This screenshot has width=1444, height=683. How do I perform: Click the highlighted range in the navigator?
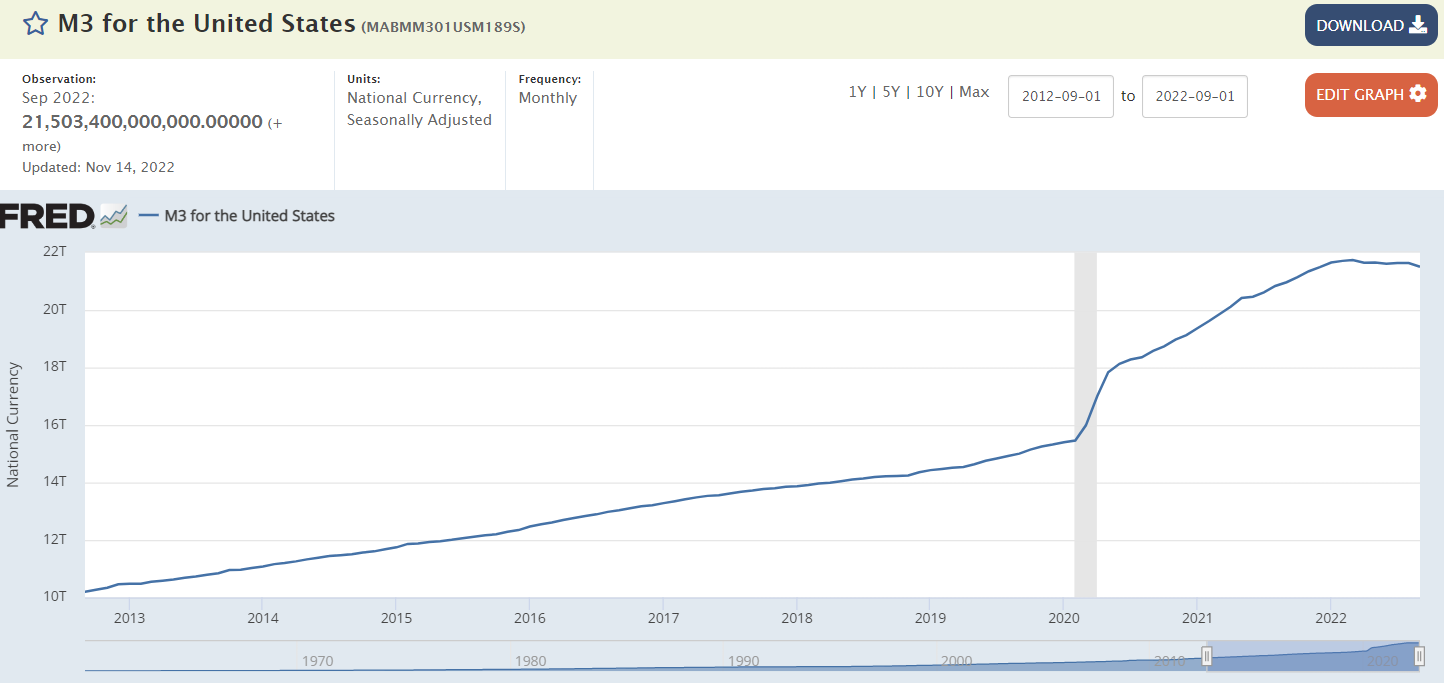1312,656
